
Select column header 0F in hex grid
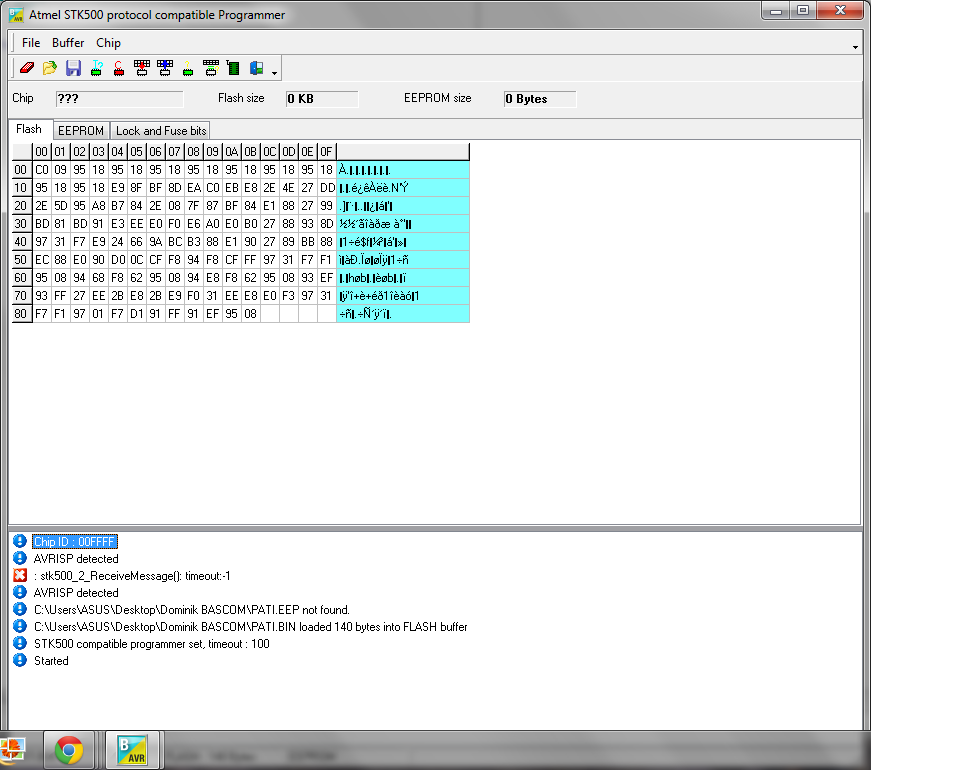pyautogui.click(x=326, y=151)
